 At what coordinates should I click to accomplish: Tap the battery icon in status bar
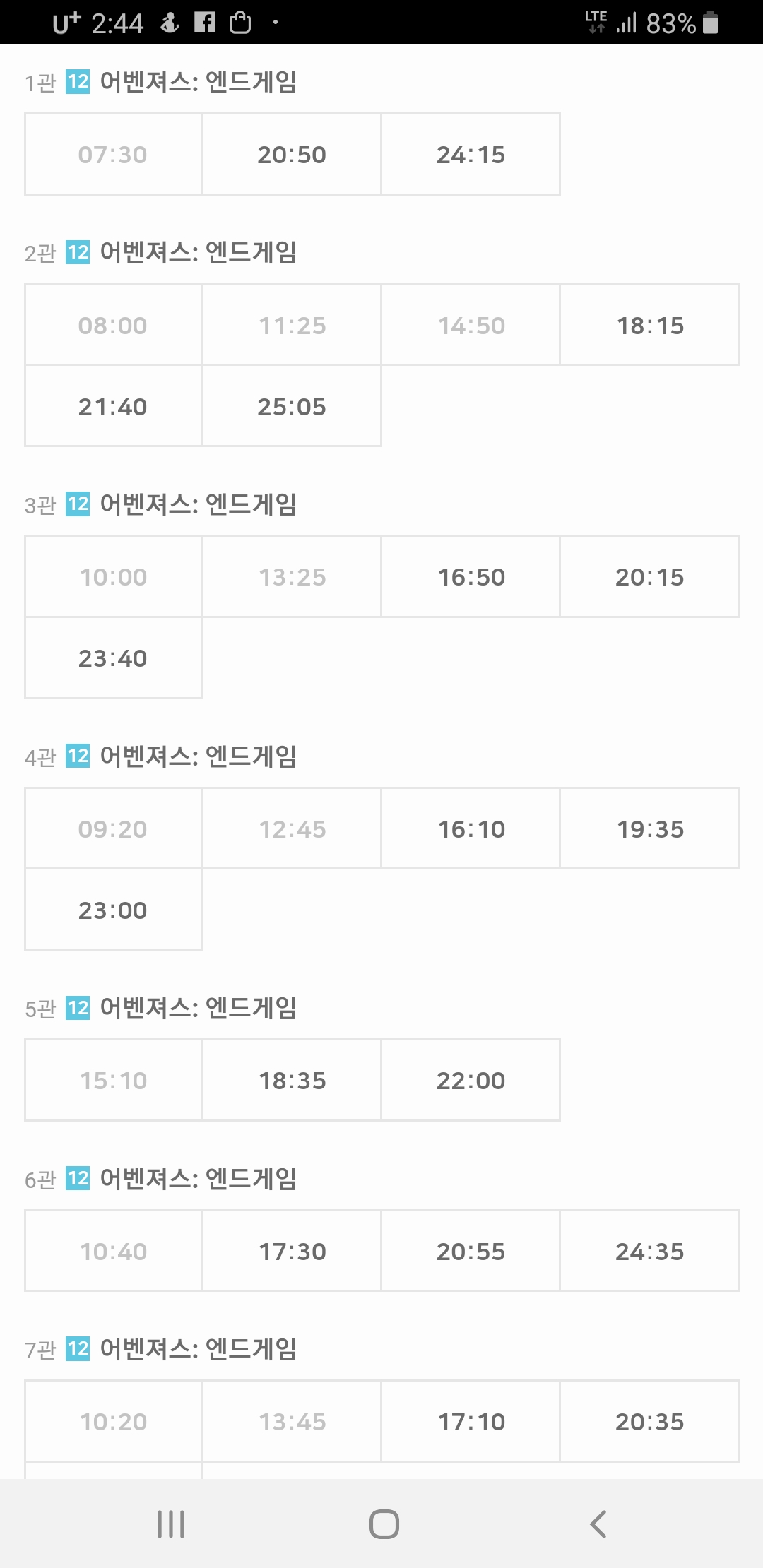(x=711, y=23)
